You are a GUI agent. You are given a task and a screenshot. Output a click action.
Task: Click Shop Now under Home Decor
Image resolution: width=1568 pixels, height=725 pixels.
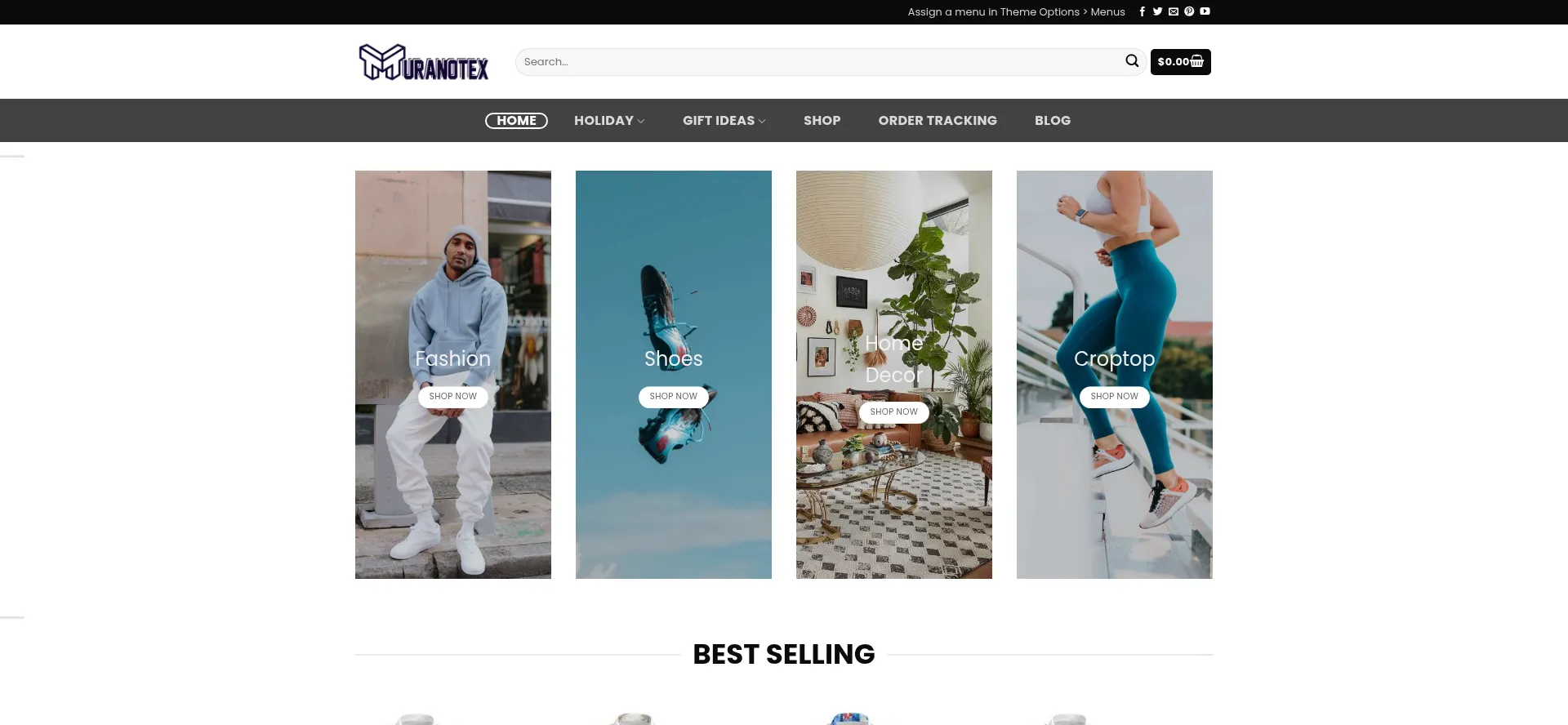894,412
